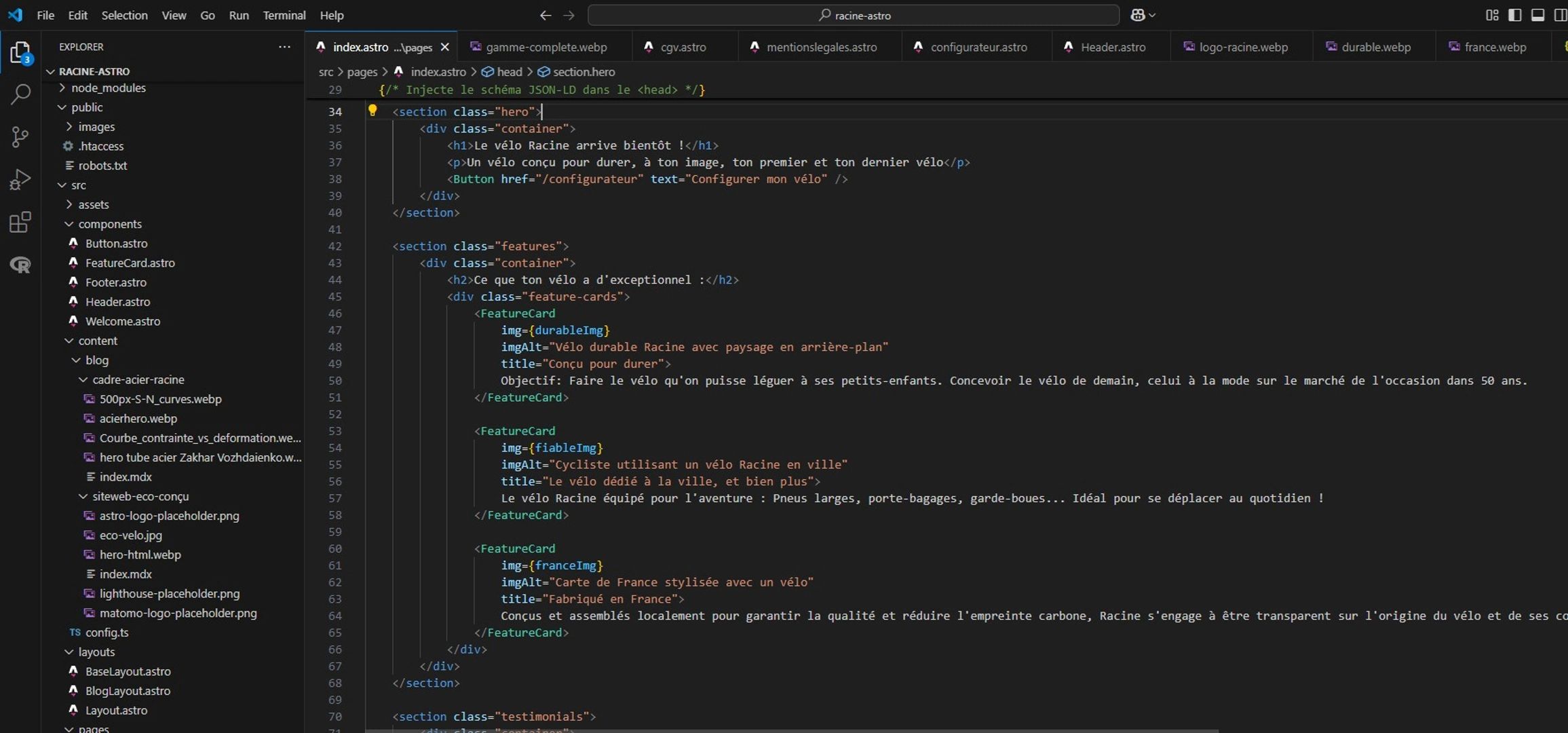The image size is (1568, 733).
Task: Open Explorer more actions ellipsis
Action: [x=284, y=47]
